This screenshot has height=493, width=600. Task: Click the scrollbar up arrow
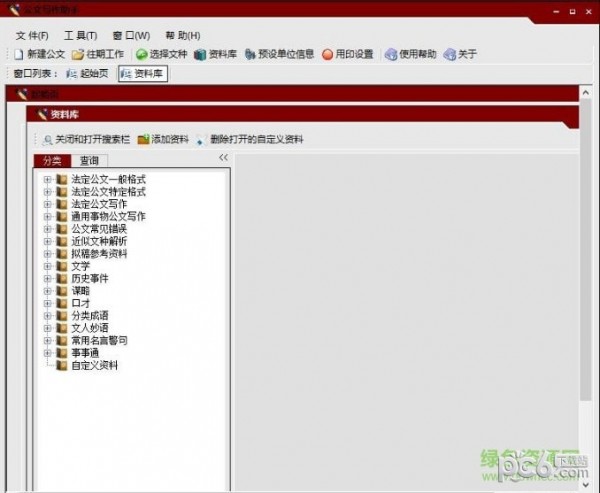pyautogui.click(x=585, y=93)
